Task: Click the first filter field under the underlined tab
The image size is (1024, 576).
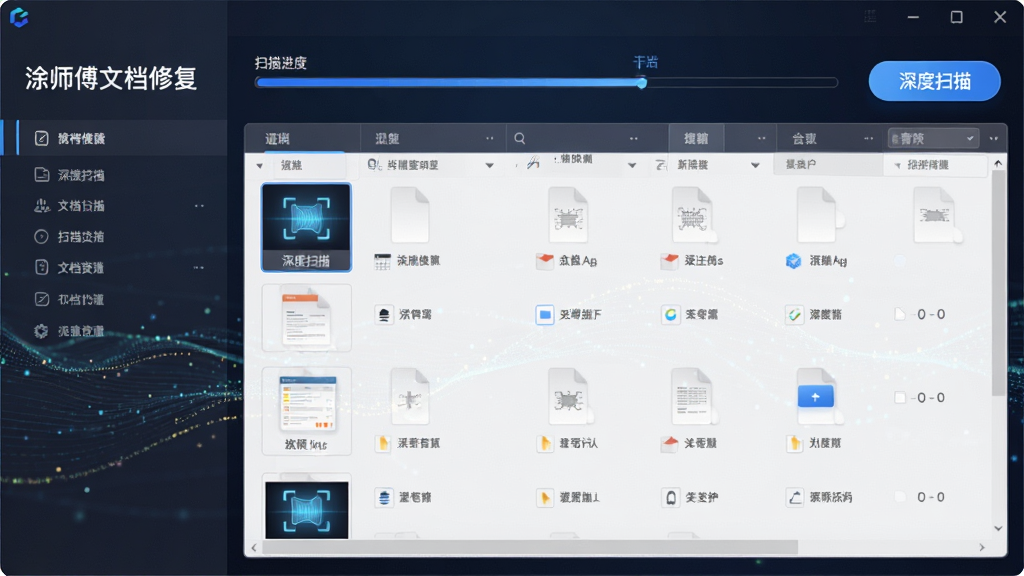Action: coord(308,166)
